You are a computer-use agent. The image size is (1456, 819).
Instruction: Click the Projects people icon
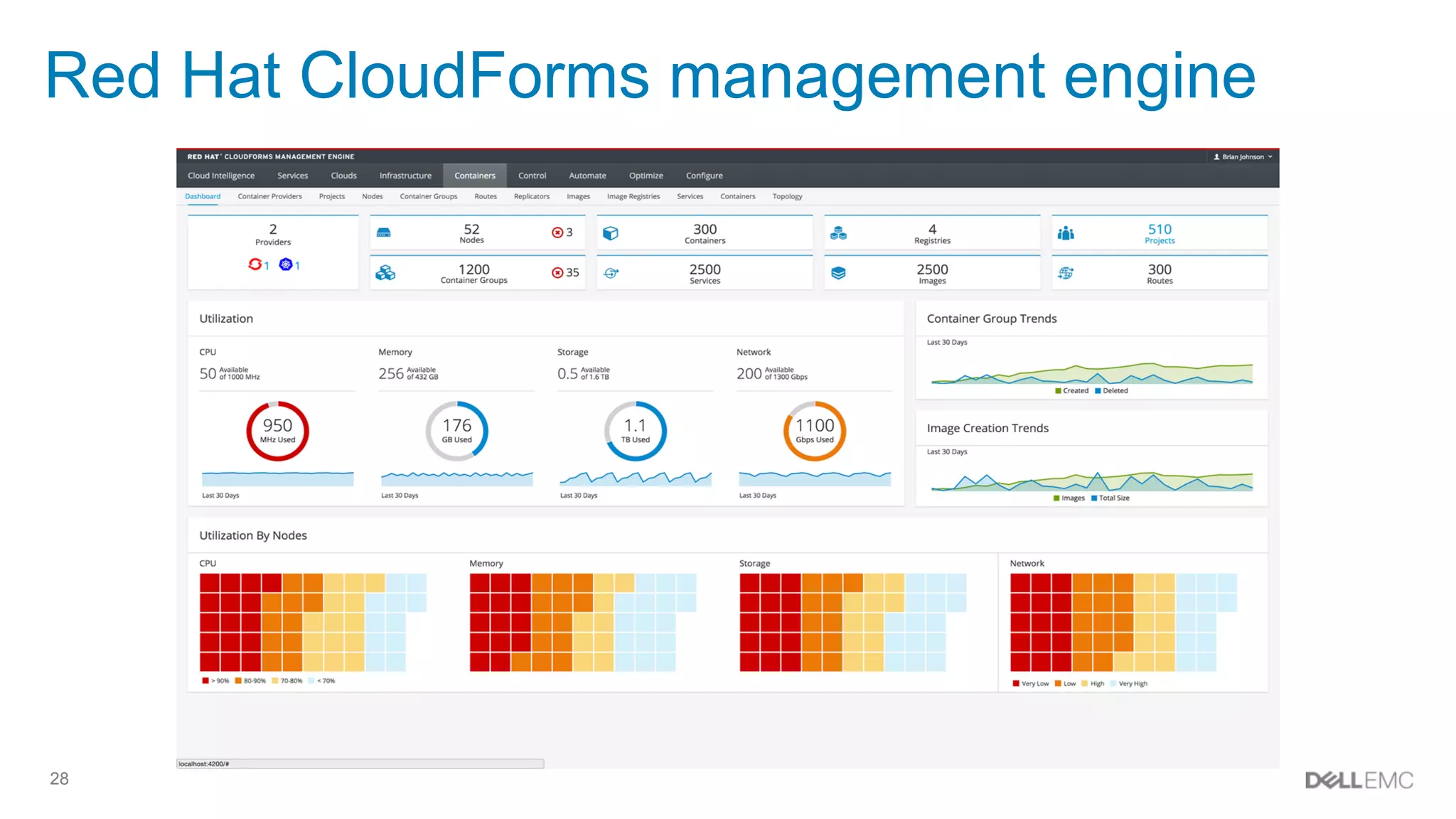[x=1066, y=232]
